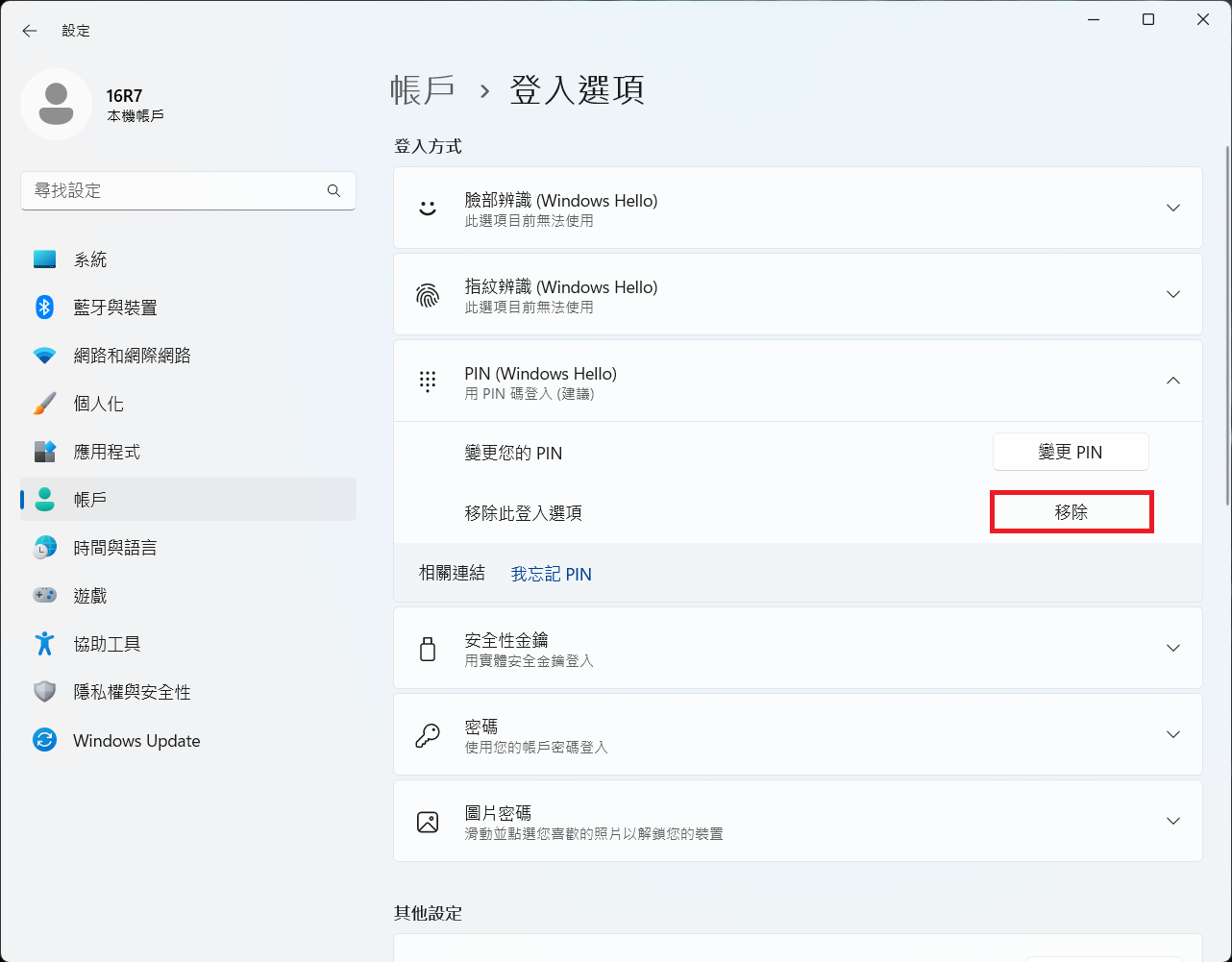Click the accessibility figure icon for 協助工具
Viewport: 1232px width, 962px height.
(44, 644)
